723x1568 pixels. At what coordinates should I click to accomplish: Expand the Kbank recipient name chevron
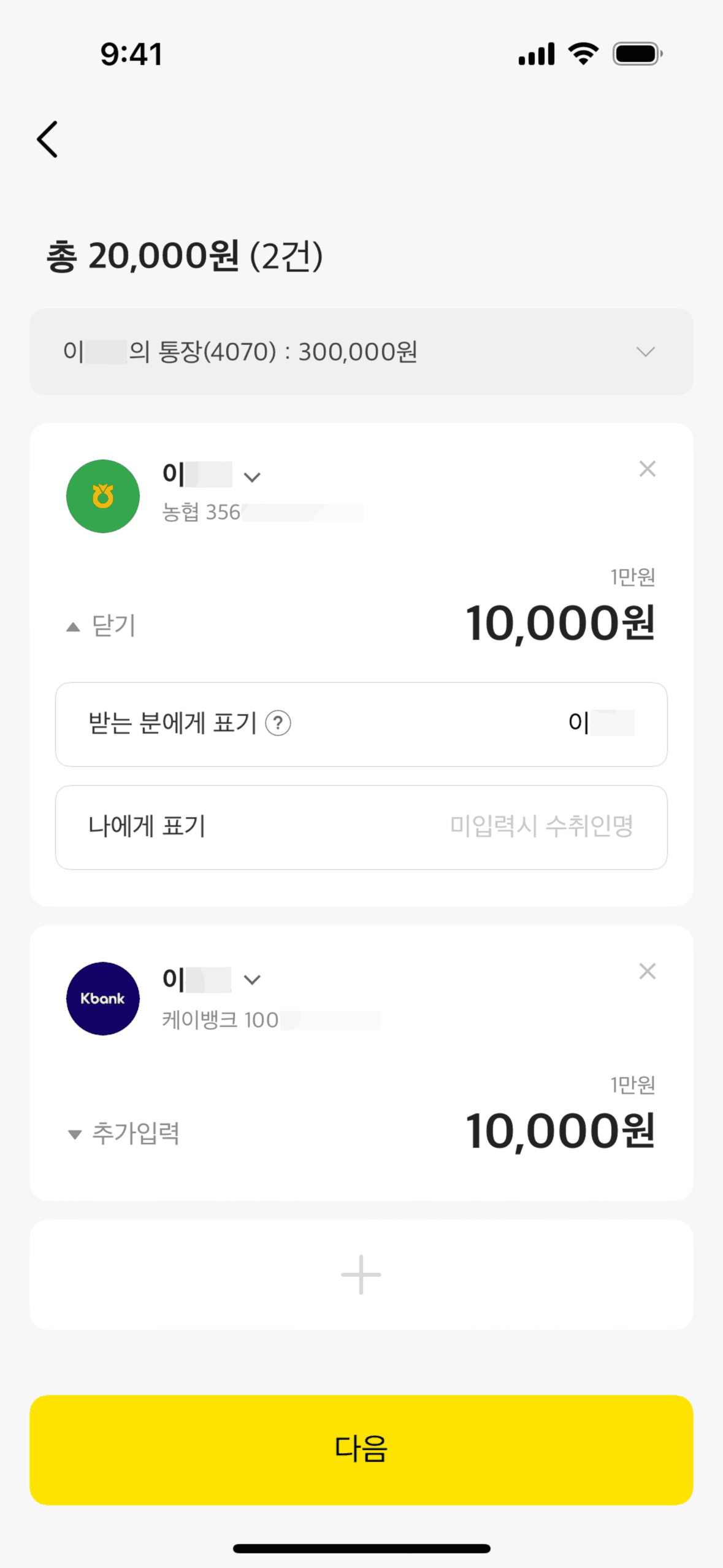point(252,980)
